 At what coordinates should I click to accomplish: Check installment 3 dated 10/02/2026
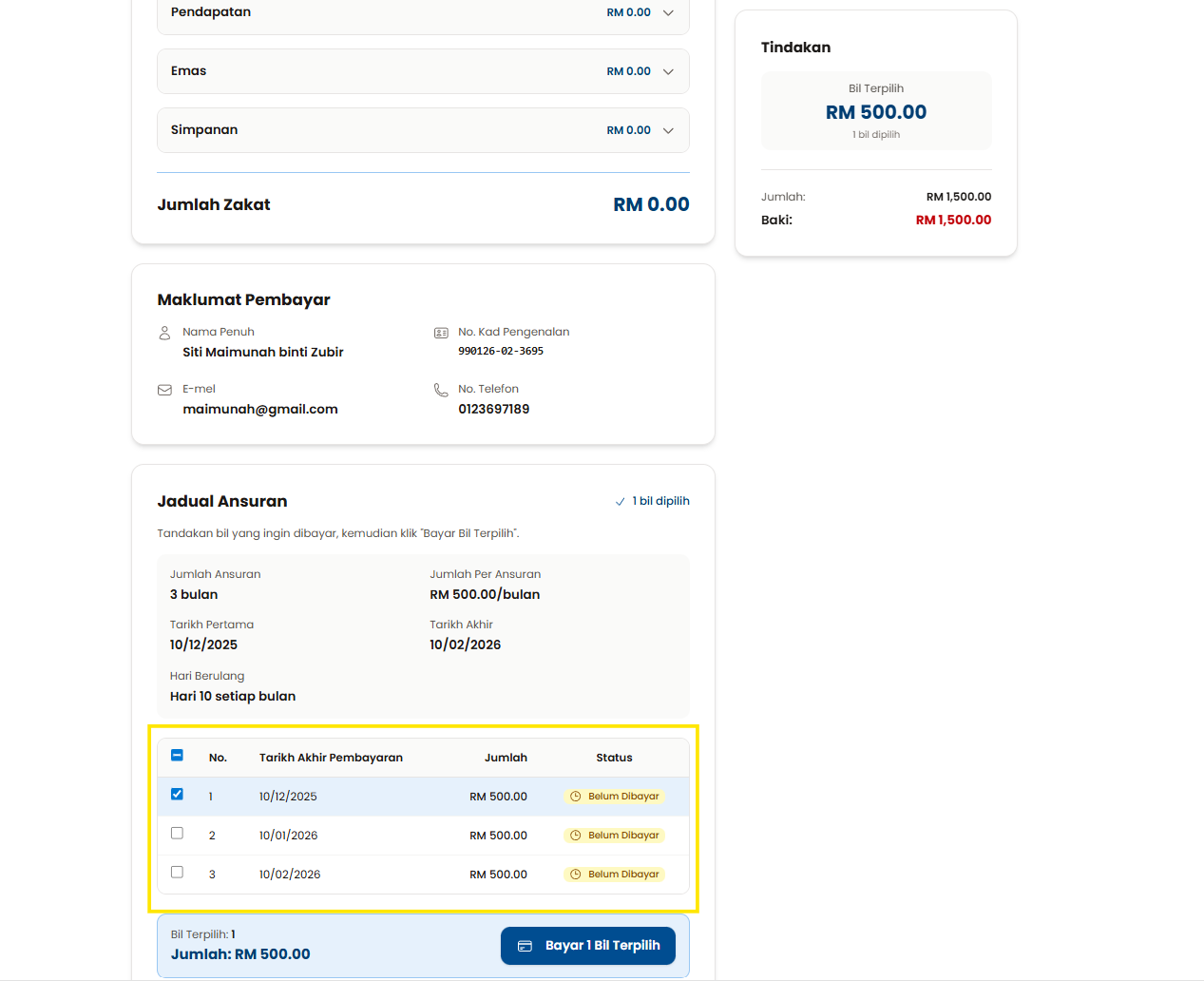(177, 872)
